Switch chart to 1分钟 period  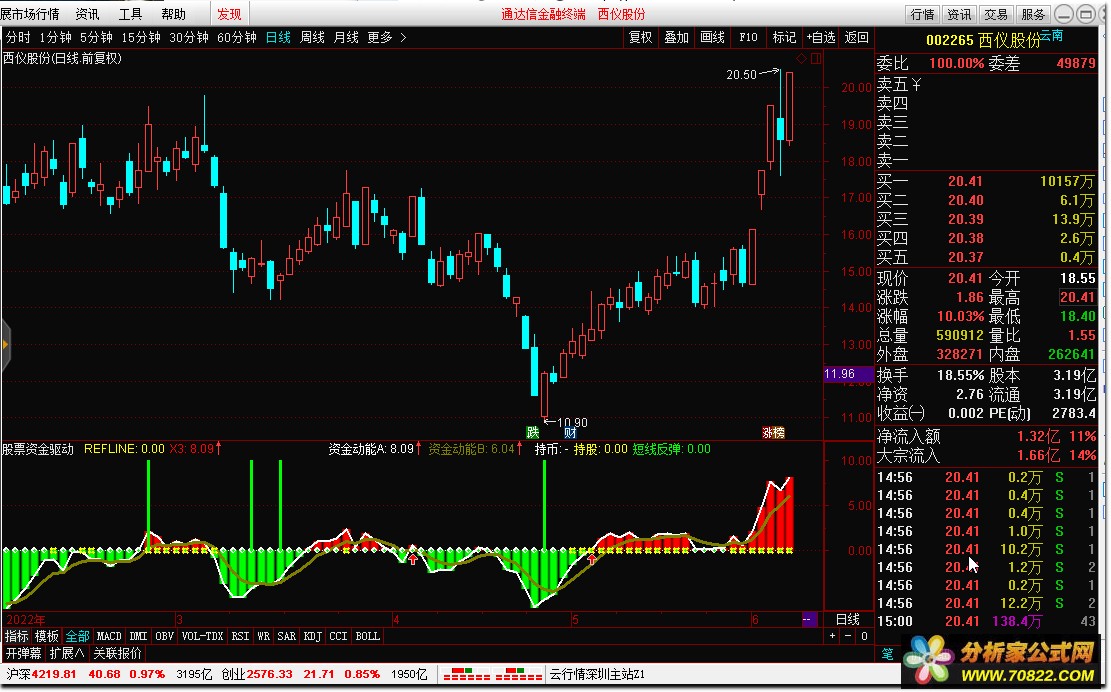[x=55, y=37]
